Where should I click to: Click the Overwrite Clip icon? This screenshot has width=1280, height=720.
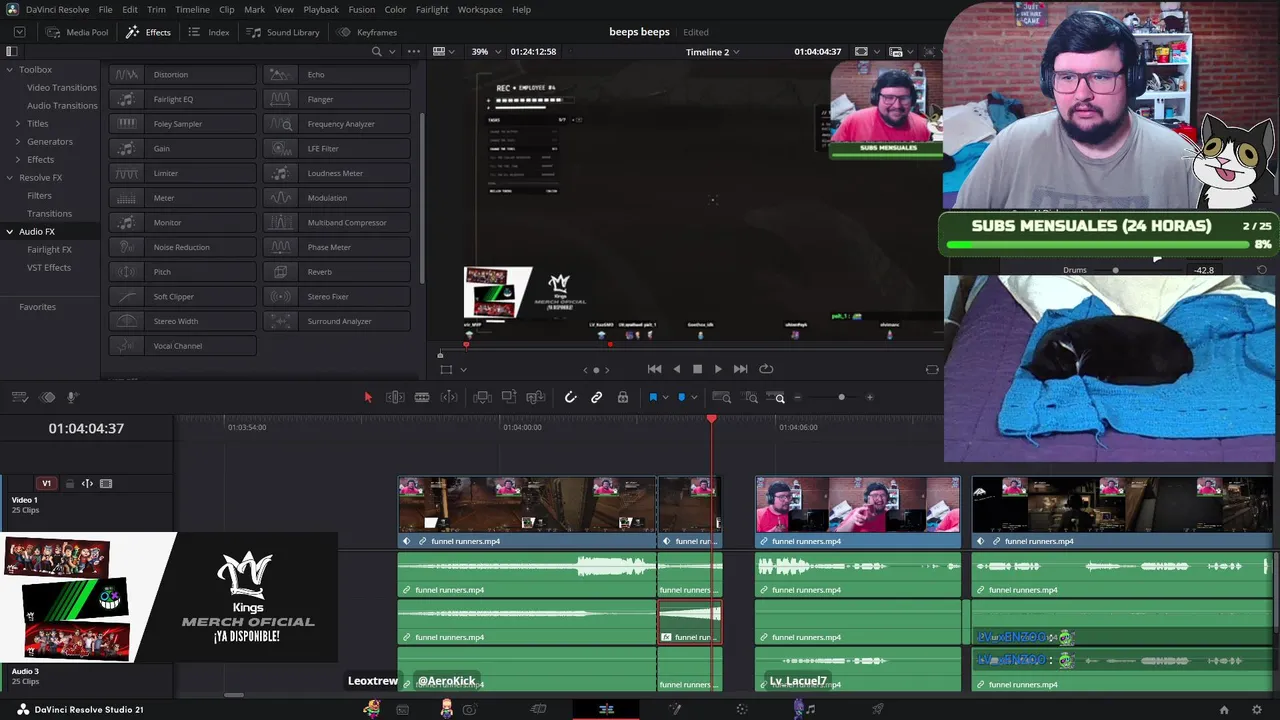click(x=509, y=397)
